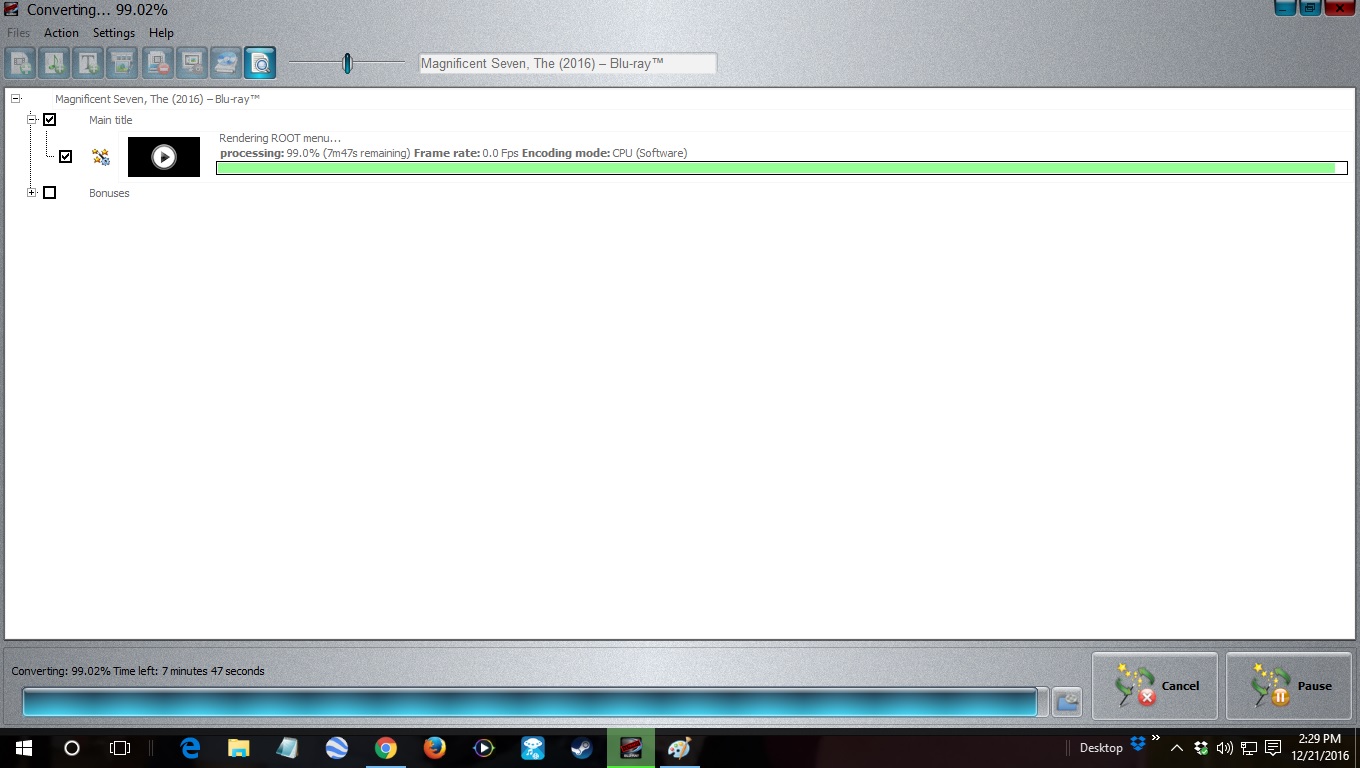
Task: Open File Explorer from the taskbar
Action: point(238,748)
